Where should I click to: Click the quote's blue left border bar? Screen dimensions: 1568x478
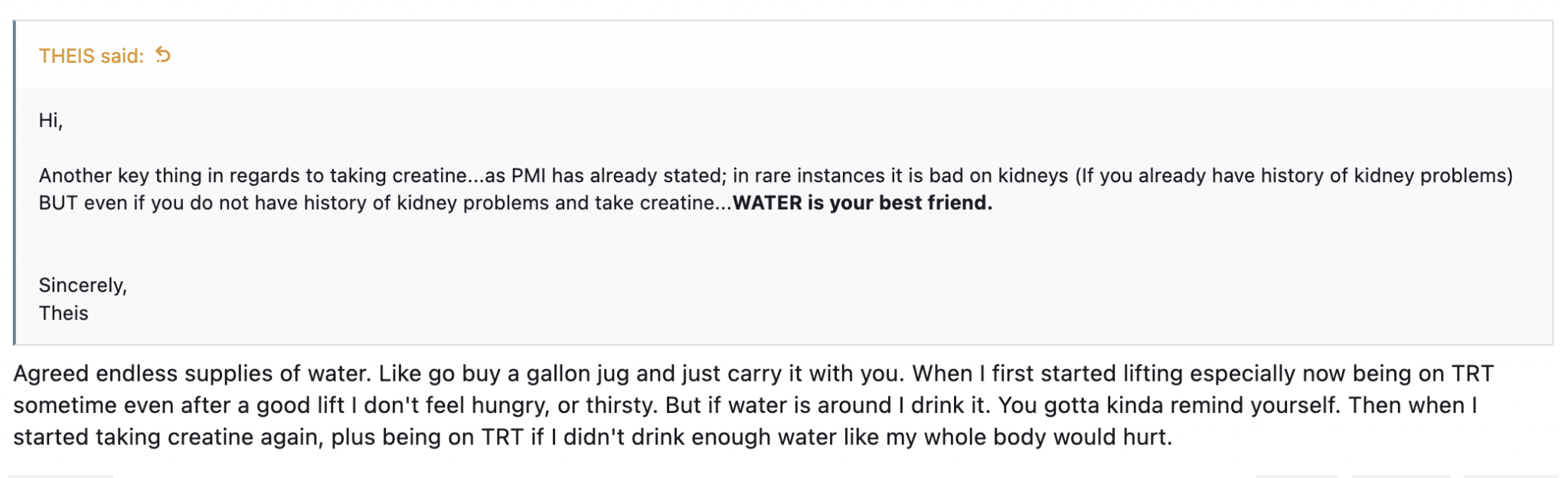pyautogui.click(x=15, y=184)
